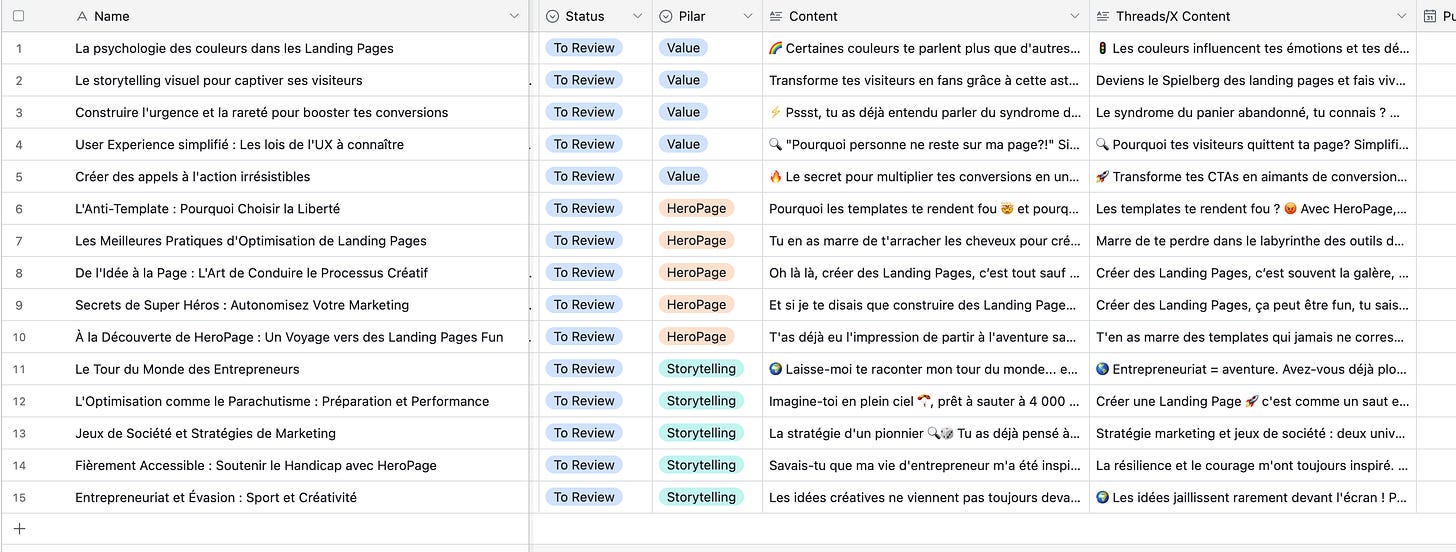
Task: Click the Content field long-text icon
Action: (x=776, y=16)
